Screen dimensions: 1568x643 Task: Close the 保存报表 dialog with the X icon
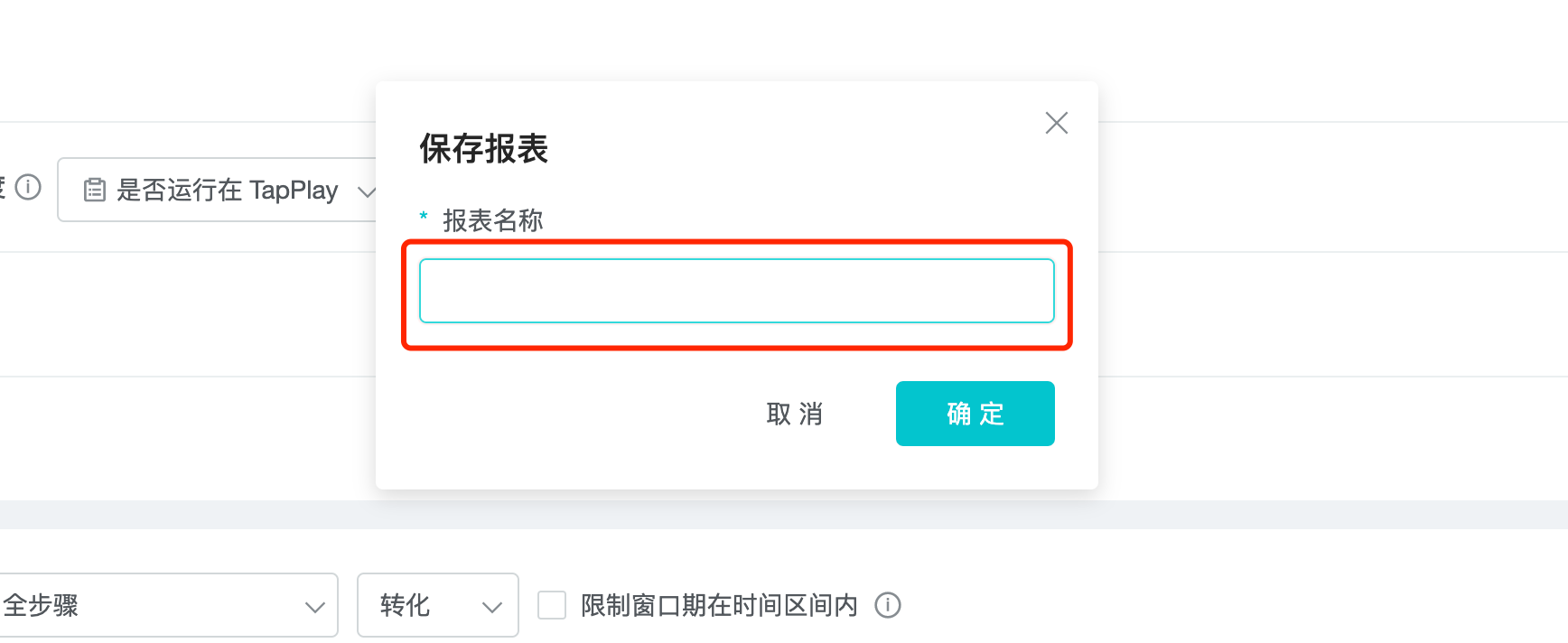[x=1056, y=123]
